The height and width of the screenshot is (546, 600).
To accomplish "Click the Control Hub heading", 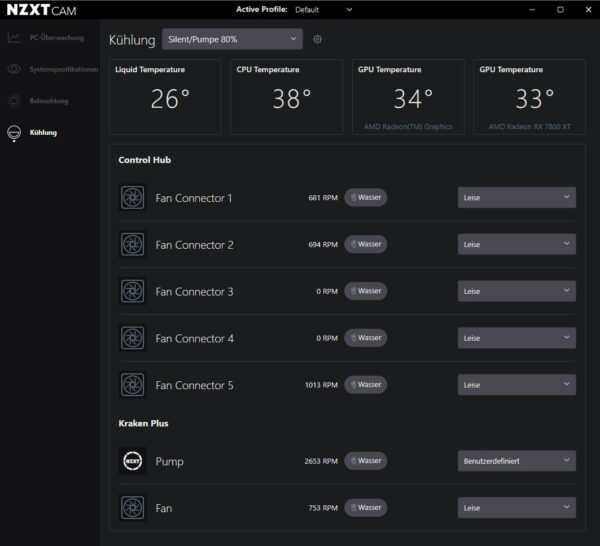I will (145, 160).
